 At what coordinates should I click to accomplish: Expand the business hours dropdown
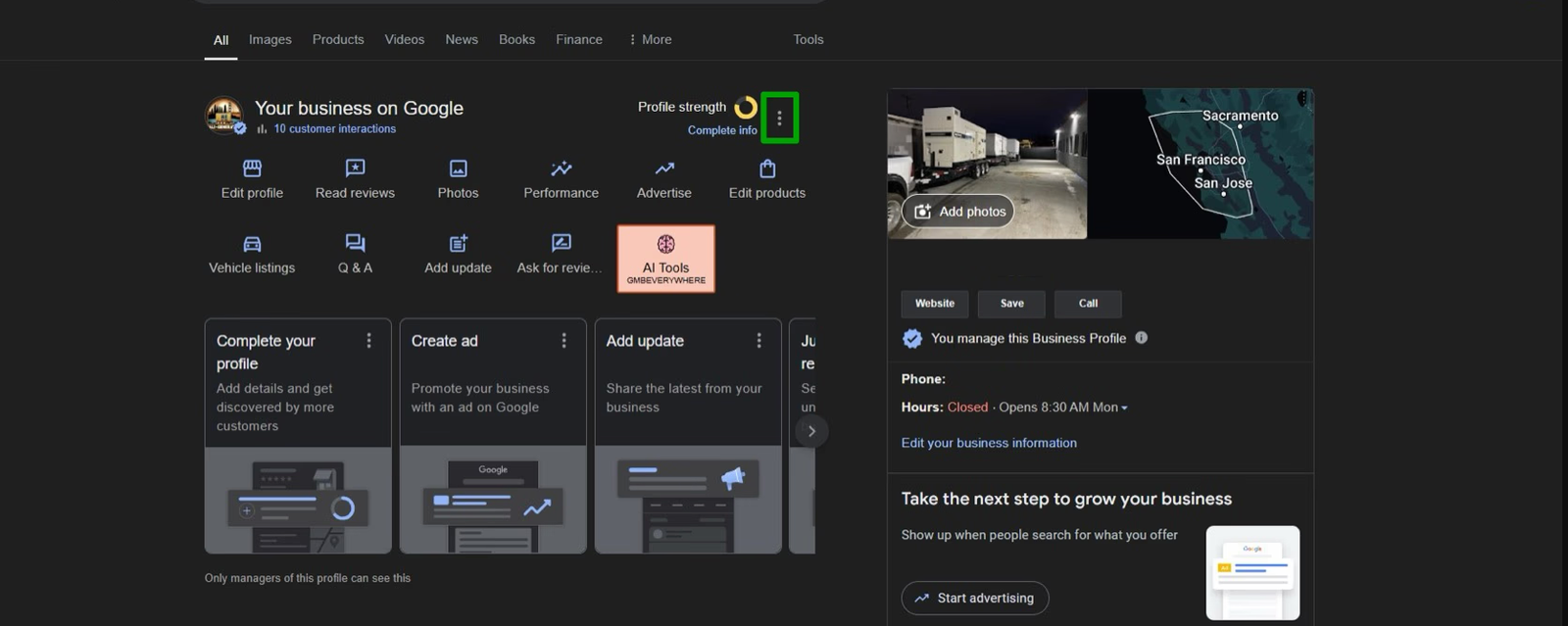[1124, 408]
